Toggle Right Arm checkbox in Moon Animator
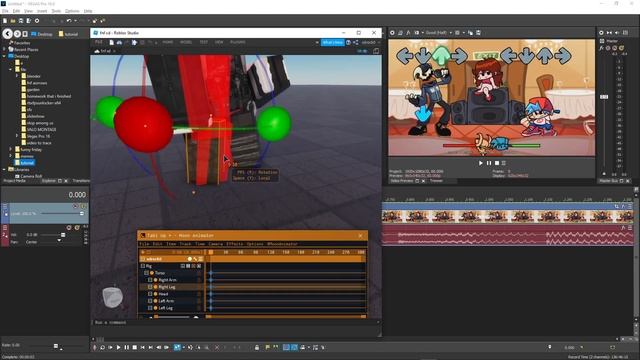The height and width of the screenshot is (360, 640). pos(150,280)
